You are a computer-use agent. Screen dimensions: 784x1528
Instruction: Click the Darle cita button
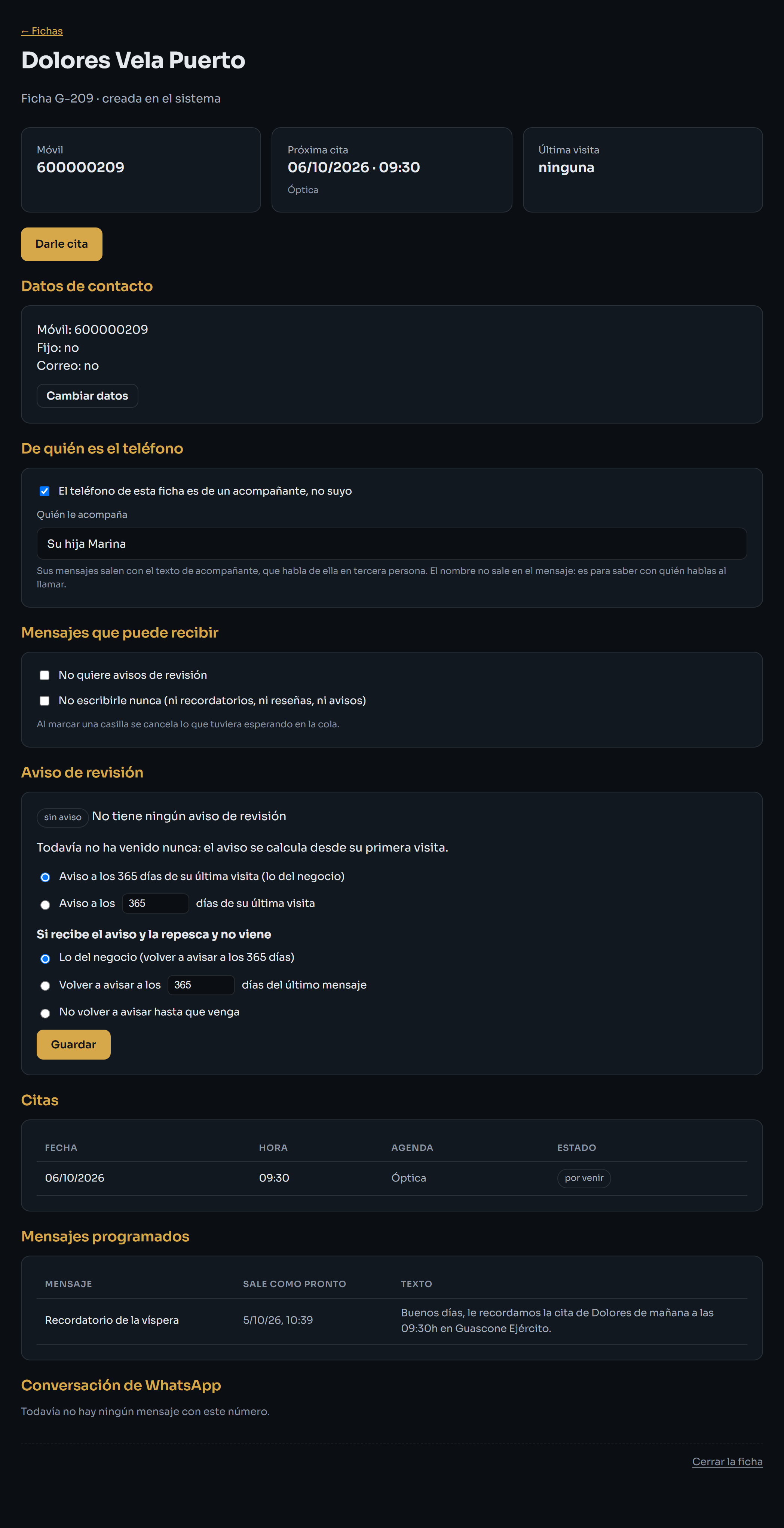pos(62,244)
